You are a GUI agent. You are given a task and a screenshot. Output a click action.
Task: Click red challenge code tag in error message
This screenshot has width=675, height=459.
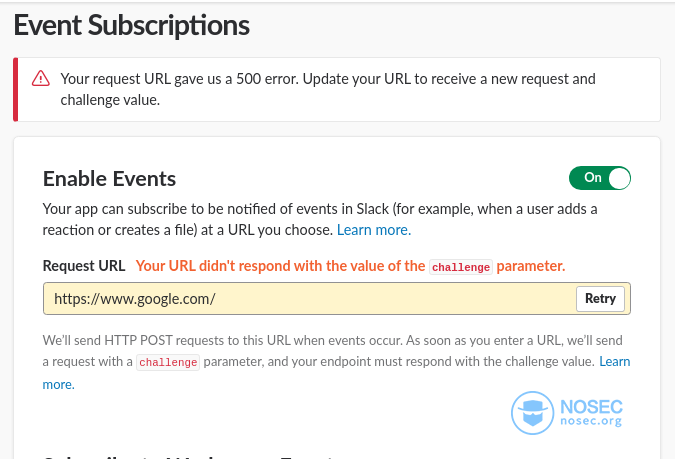tap(461, 267)
